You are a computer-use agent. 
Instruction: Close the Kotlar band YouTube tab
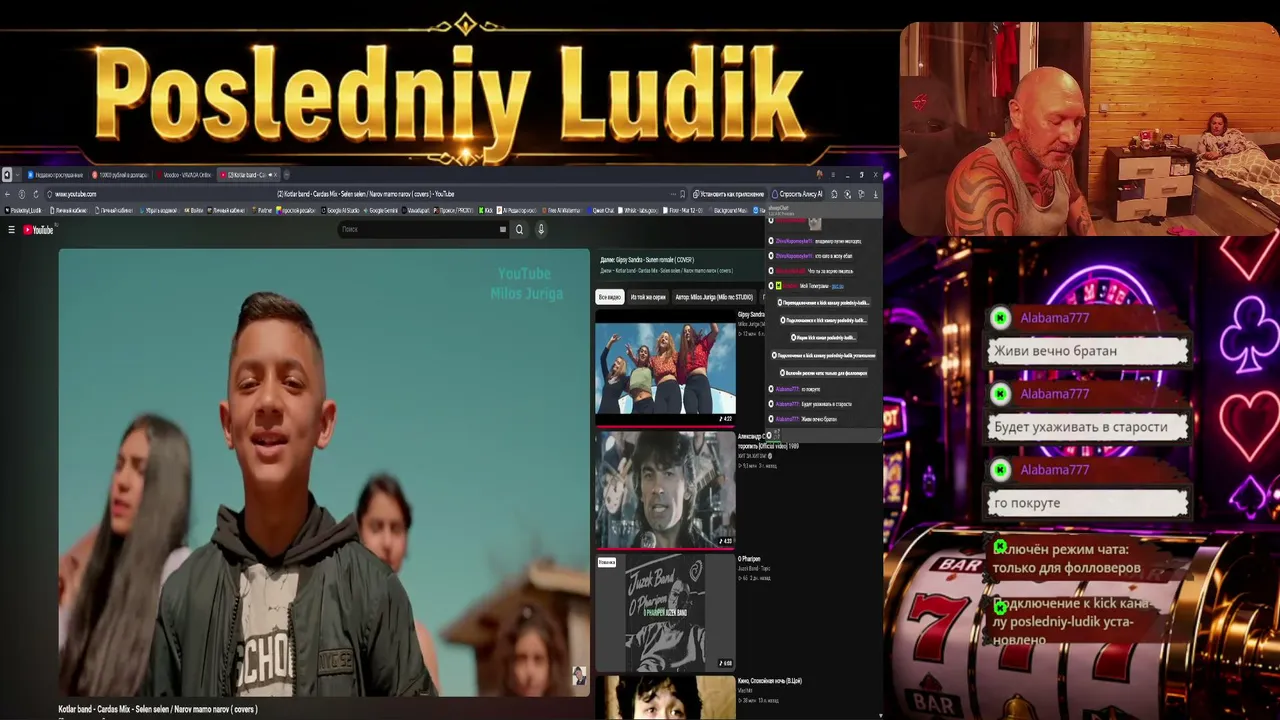(273, 175)
